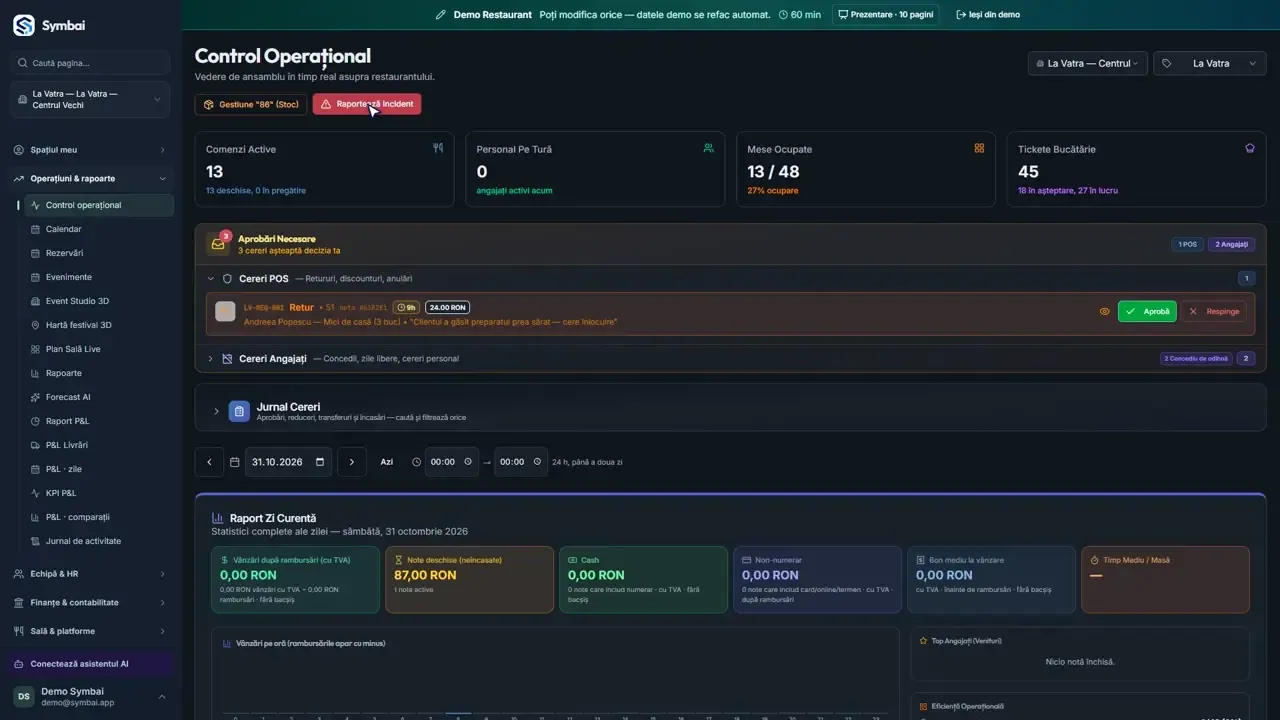Image resolution: width=1280 pixels, height=720 pixels.
Task: Click the Jurnal Cereri clipboard icon
Action: (239, 411)
